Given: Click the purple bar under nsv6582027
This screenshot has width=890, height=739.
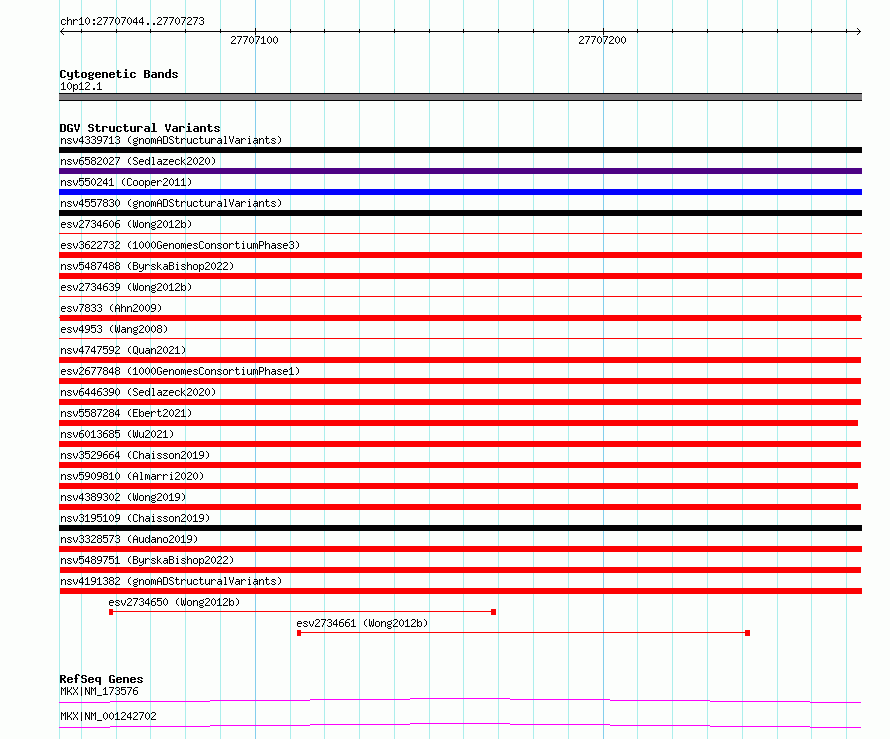Looking at the screenshot, I should coord(460,171).
